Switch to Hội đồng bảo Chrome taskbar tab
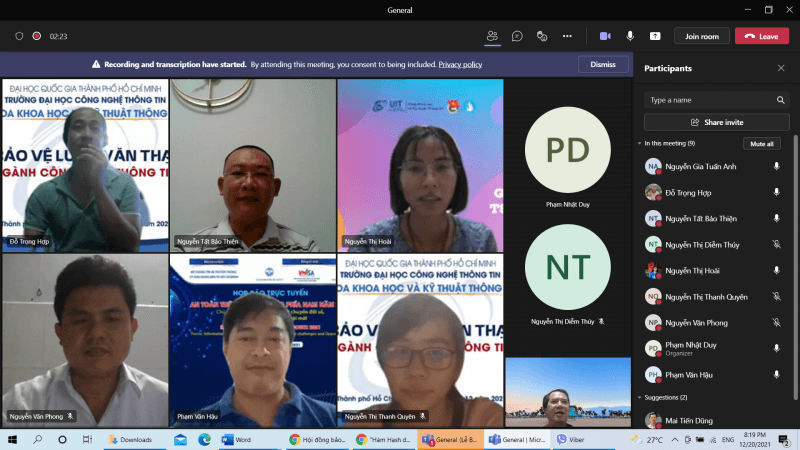The image size is (800, 450). 316,439
